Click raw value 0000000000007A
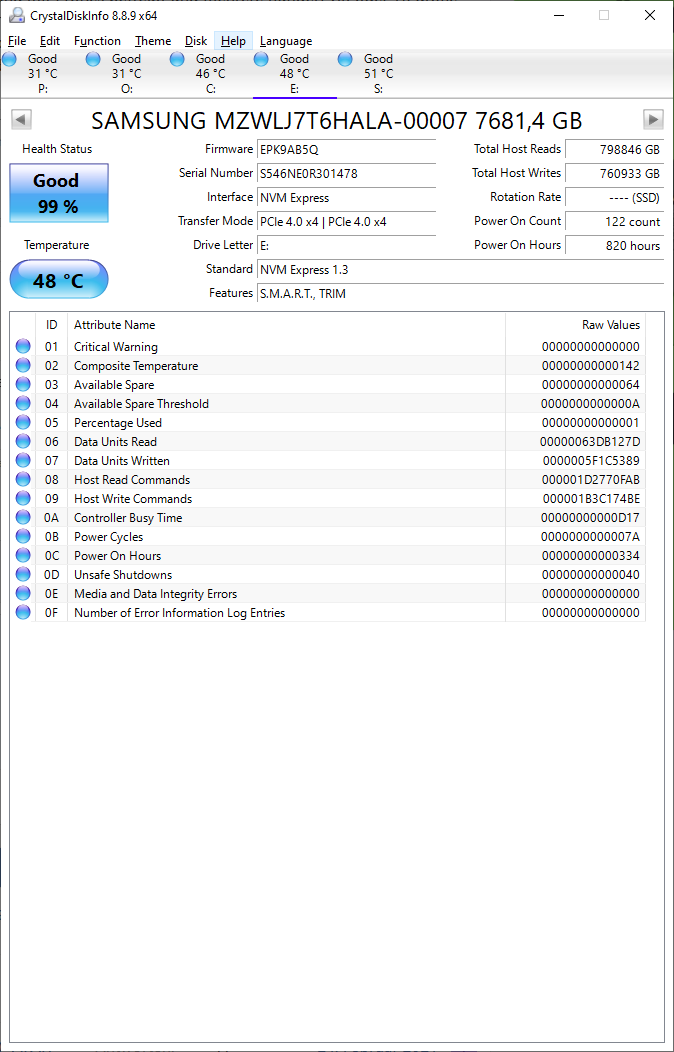The width and height of the screenshot is (674, 1052). (591, 537)
